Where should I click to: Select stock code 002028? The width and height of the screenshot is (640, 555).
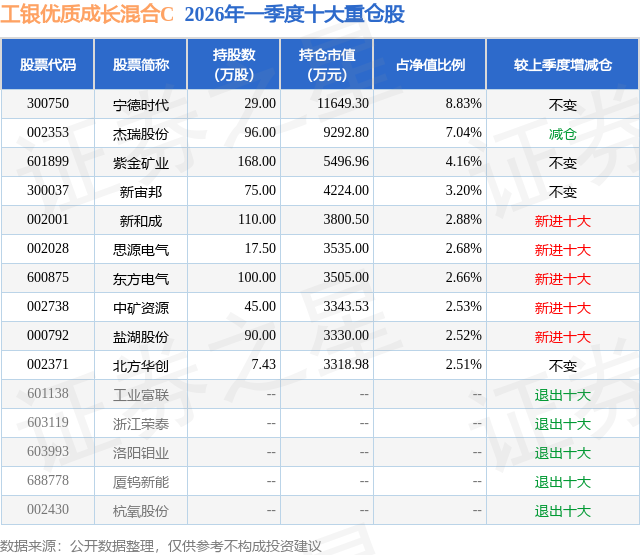(48, 249)
